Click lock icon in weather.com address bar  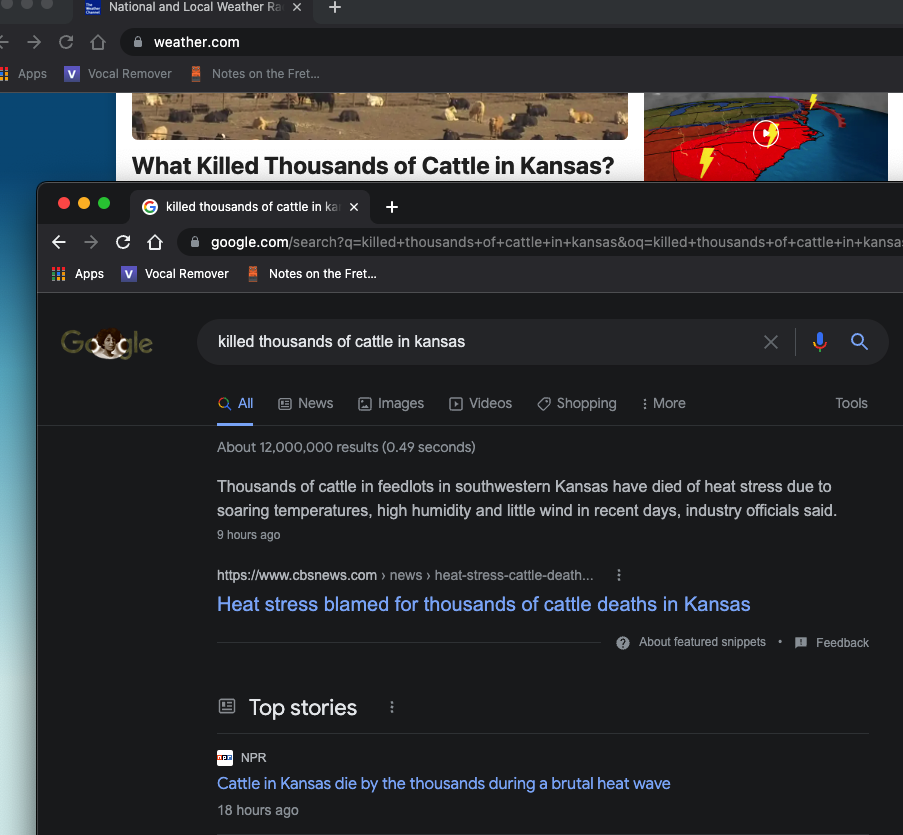coord(138,42)
